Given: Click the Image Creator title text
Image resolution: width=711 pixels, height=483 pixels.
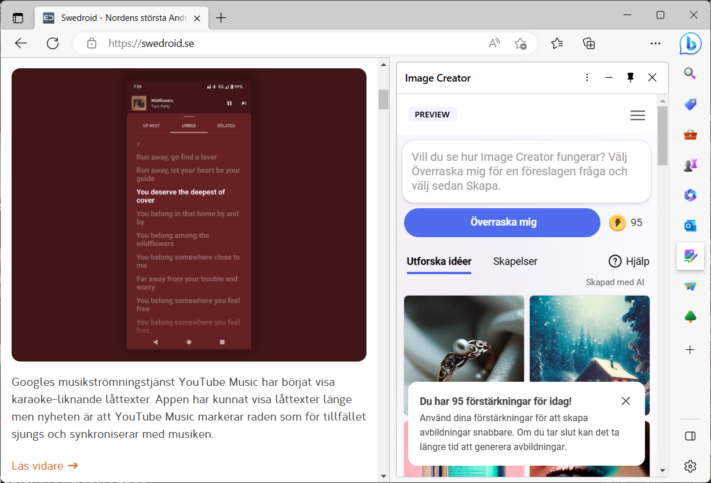Looking at the screenshot, I should click(438, 78).
